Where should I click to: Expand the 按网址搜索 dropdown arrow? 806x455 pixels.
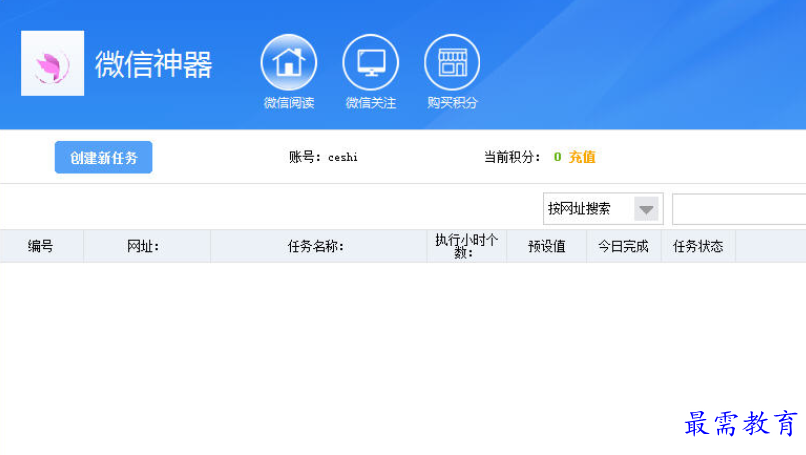(x=646, y=209)
